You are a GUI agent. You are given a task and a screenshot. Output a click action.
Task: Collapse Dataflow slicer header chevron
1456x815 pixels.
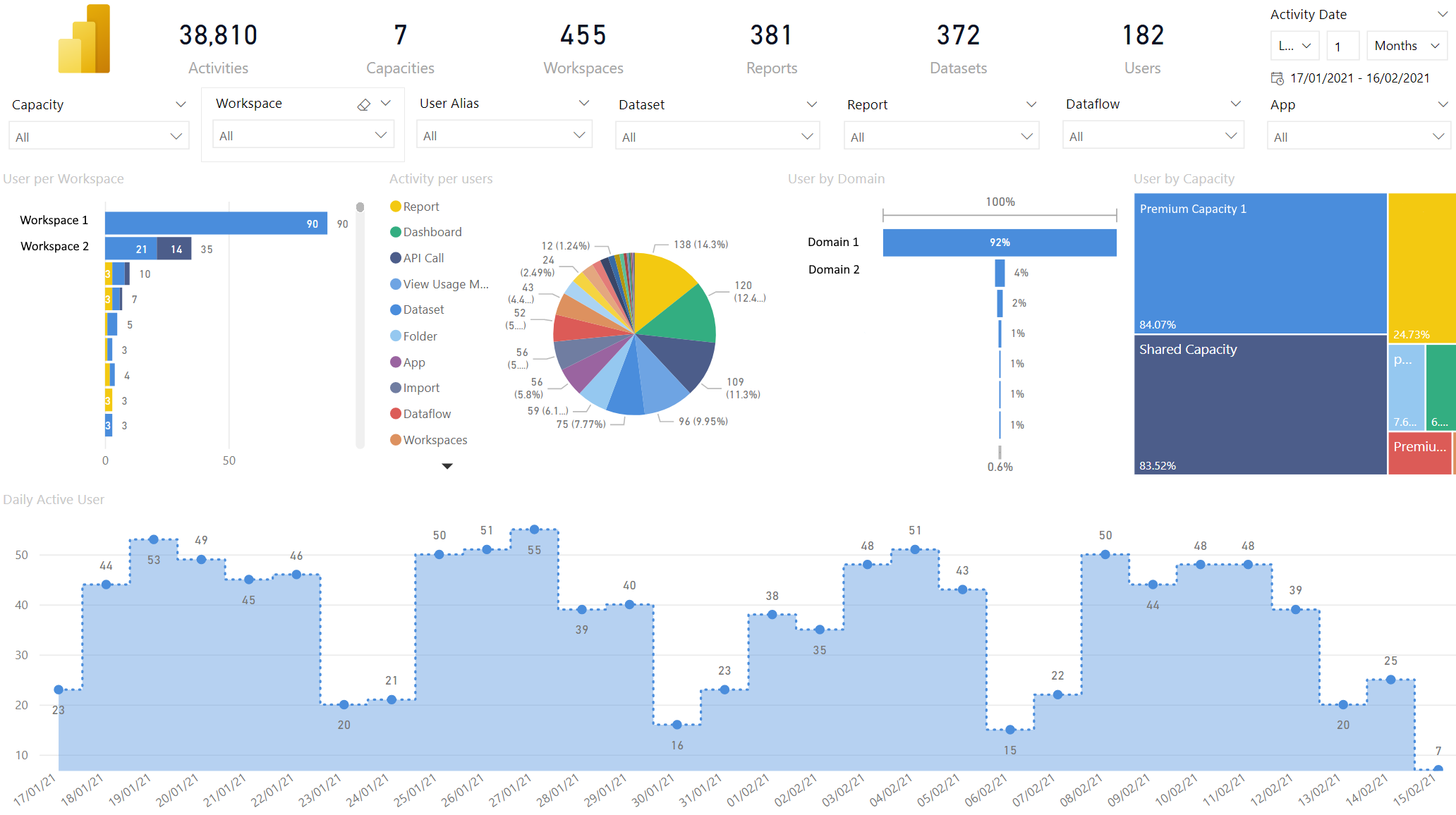pos(1236,104)
